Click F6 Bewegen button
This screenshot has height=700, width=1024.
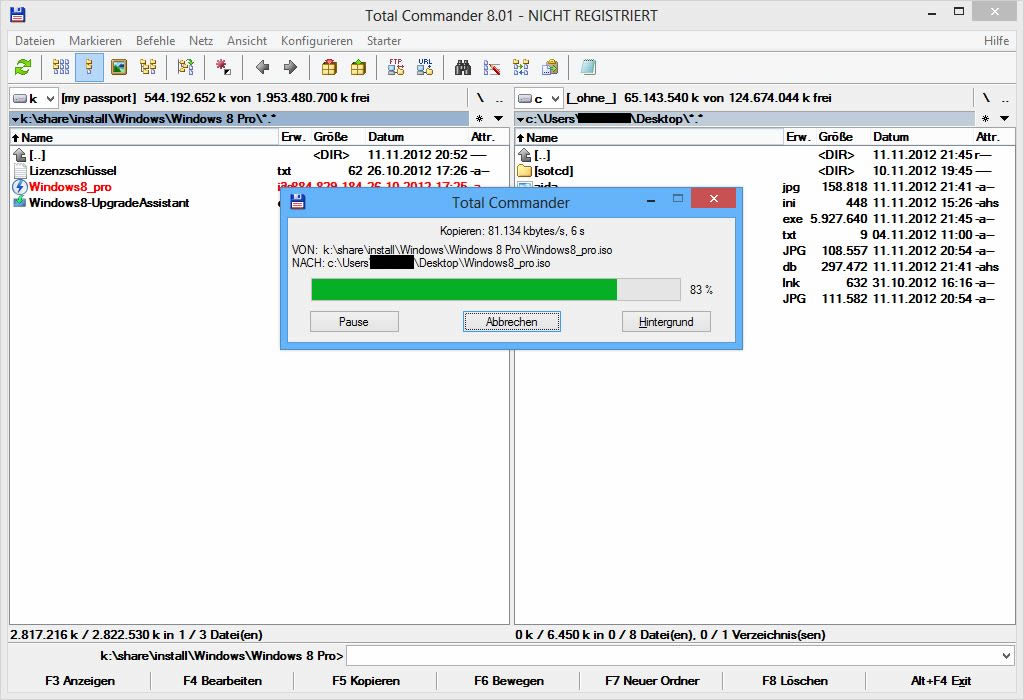click(509, 681)
